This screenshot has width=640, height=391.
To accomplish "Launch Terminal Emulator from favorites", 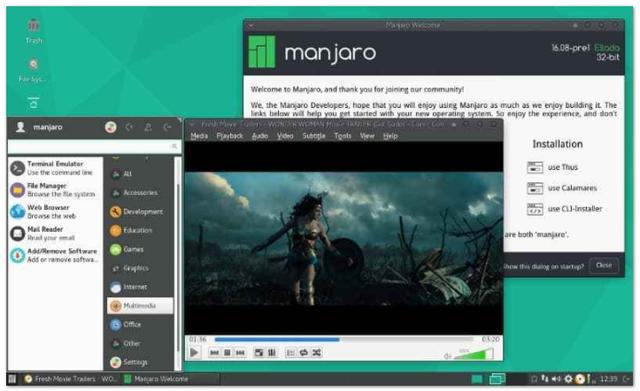I will (54, 168).
